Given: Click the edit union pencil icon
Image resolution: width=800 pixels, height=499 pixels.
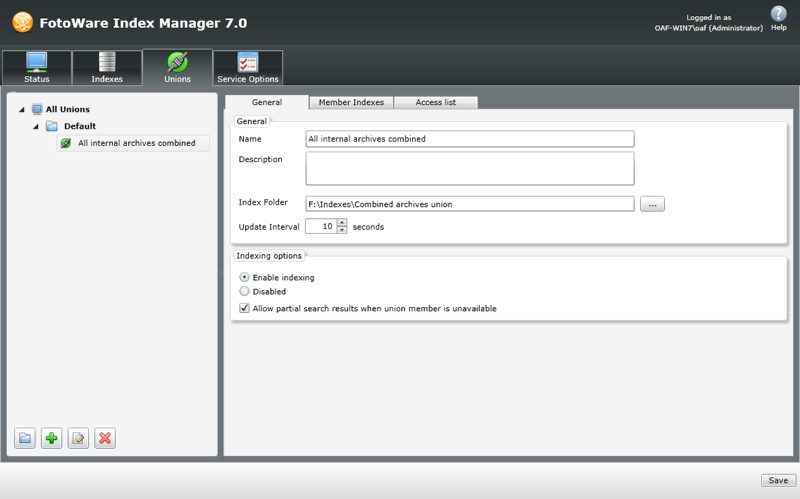Looking at the screenshot, I should (x=78, y=438).
